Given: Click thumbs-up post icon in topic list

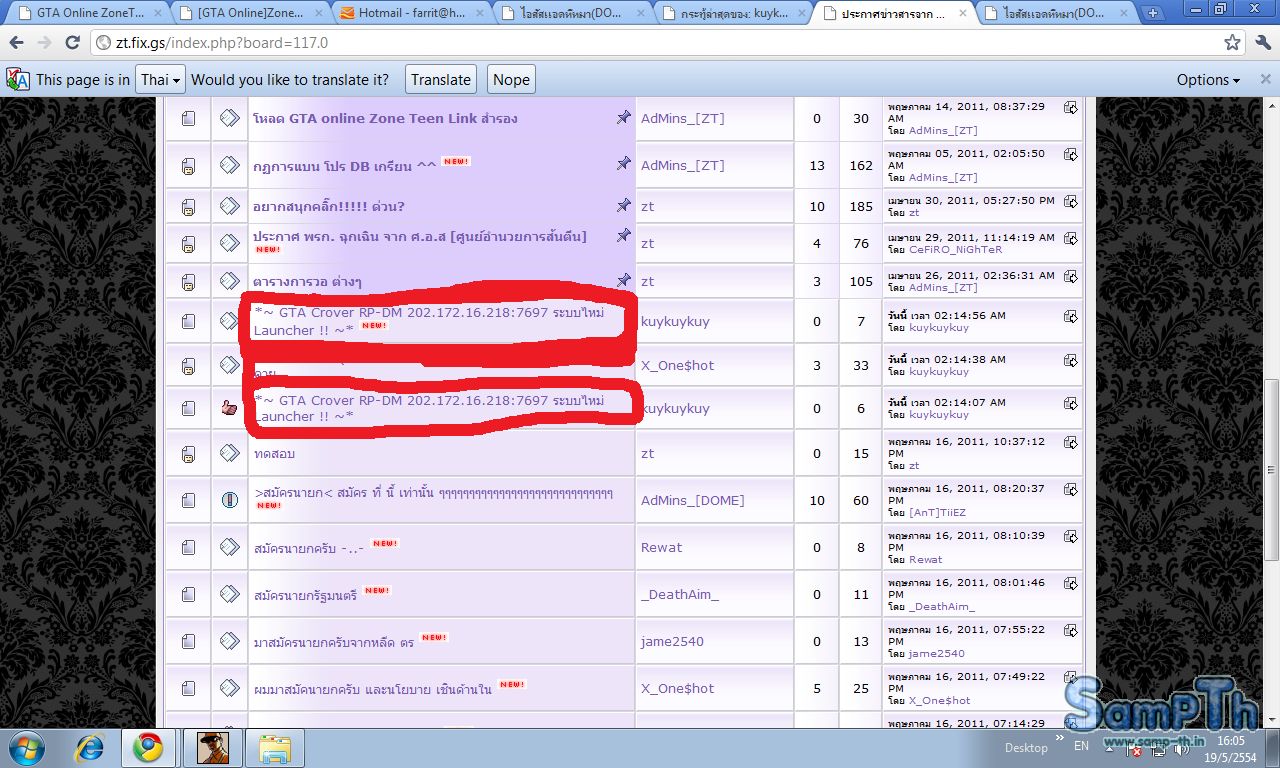Looking at the screenshot, I should tap(229, 408).
